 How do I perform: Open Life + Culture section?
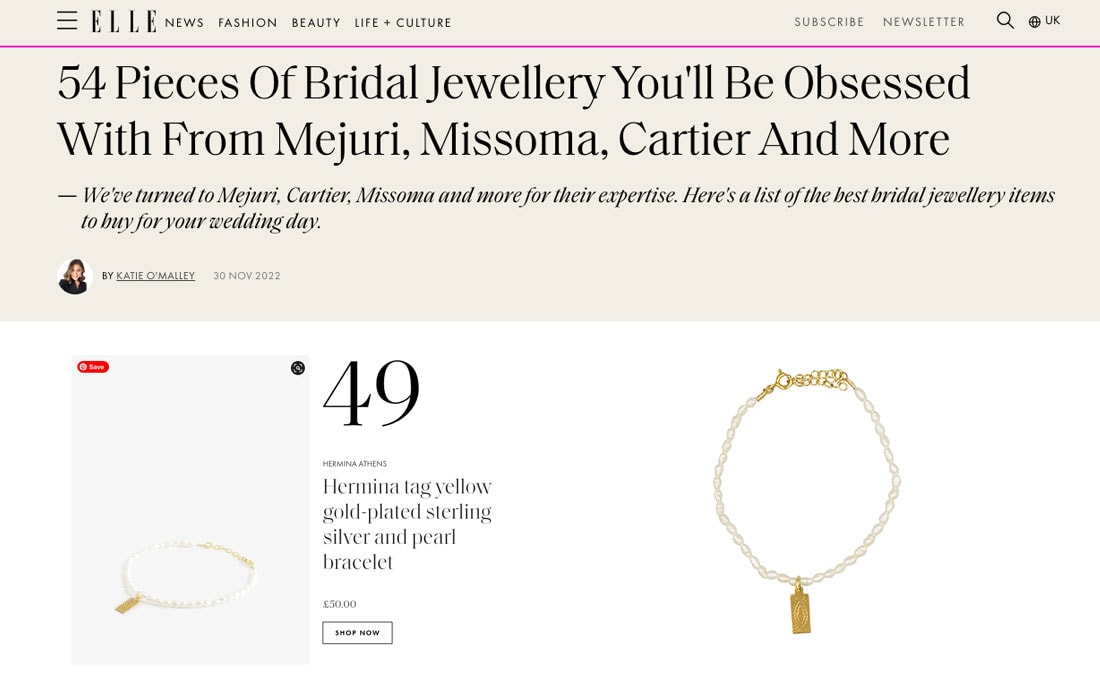[x=403, y=23]
